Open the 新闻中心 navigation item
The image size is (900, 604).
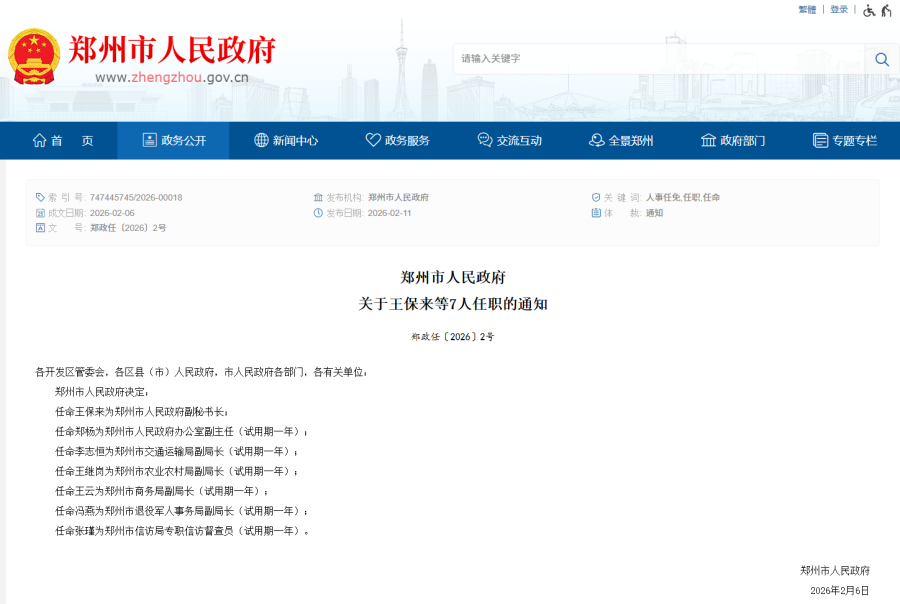285,141
